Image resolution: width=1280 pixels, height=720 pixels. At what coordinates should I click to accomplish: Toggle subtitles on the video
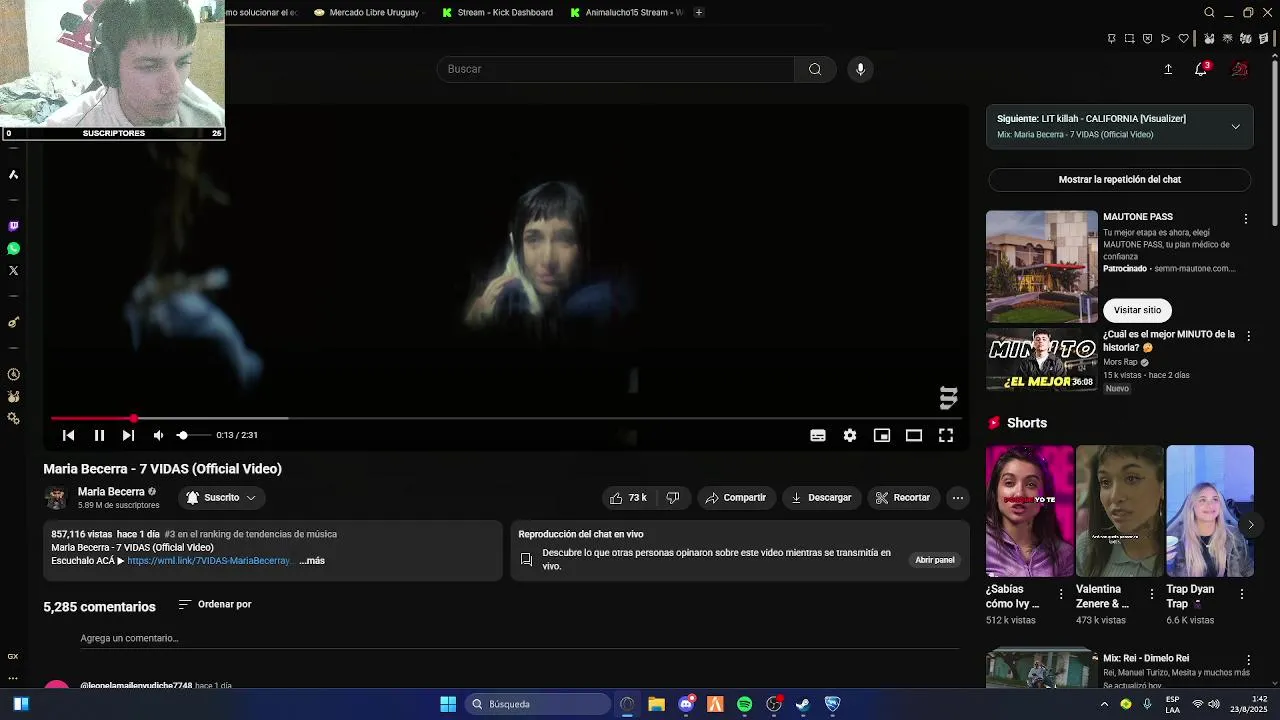[x=817, y=435]
